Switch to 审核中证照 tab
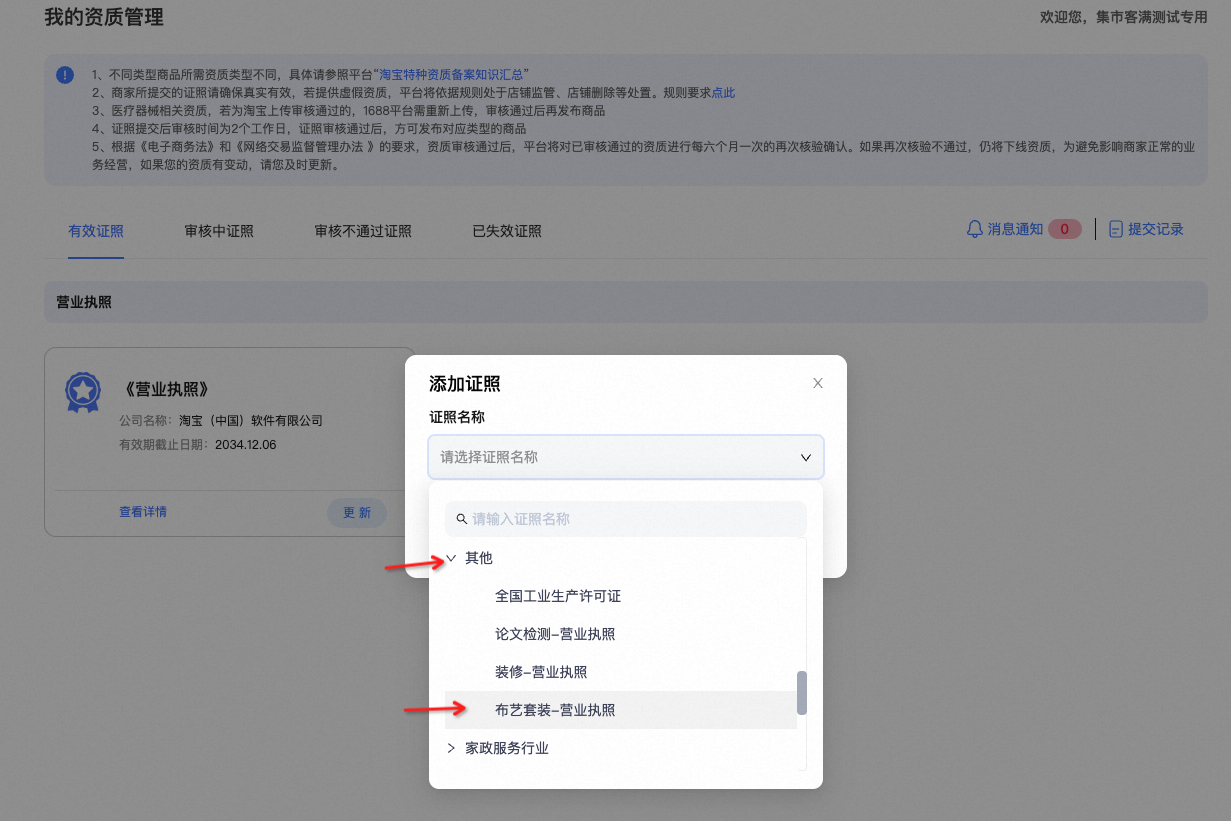 219,231
